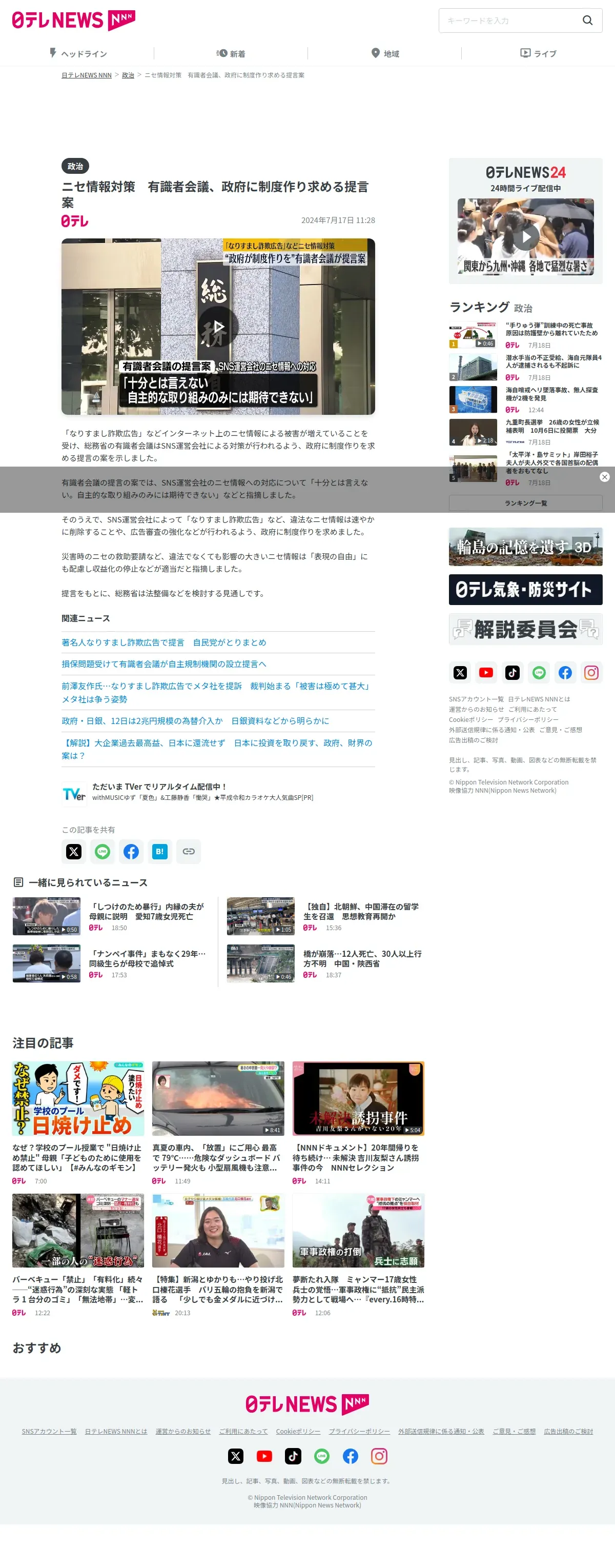
Task: Copy article link with chain icon
Action: (x=189, y=851)
